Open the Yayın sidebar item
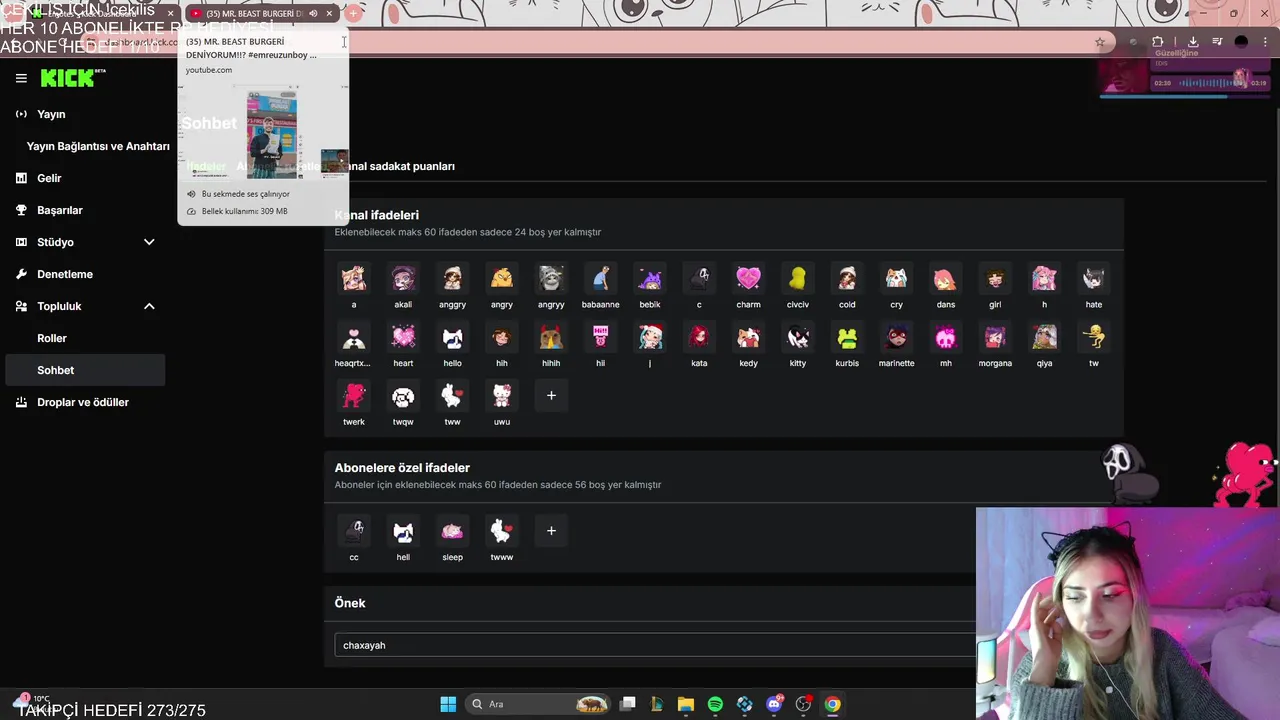Image resolution: width=1280 pixels, height=720 pixels. coord(51,114)
